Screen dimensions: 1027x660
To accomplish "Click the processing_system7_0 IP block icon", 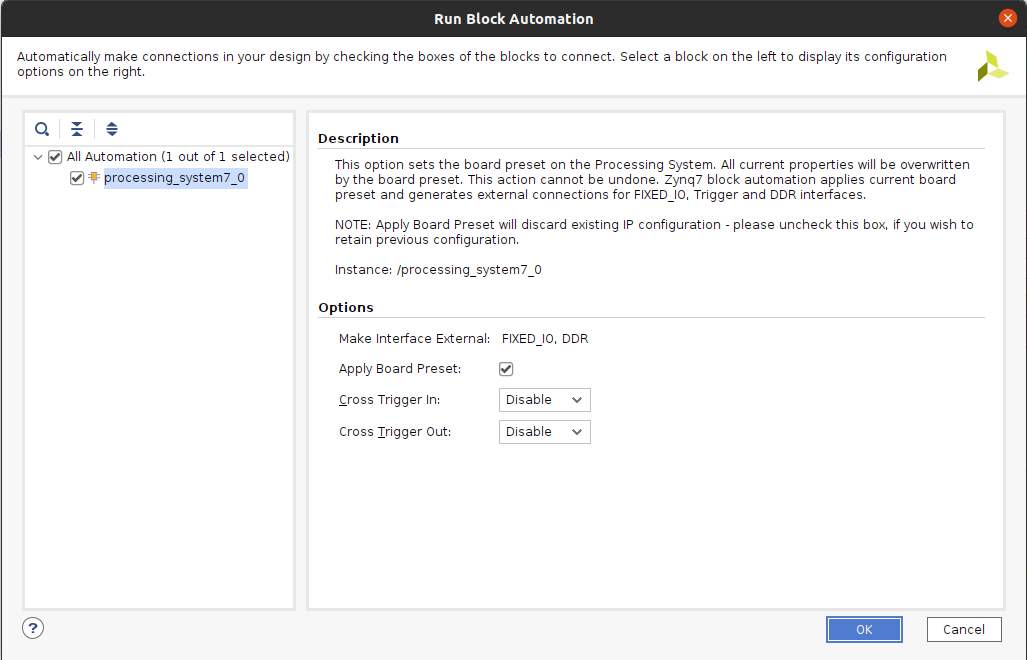I will 94,178.
